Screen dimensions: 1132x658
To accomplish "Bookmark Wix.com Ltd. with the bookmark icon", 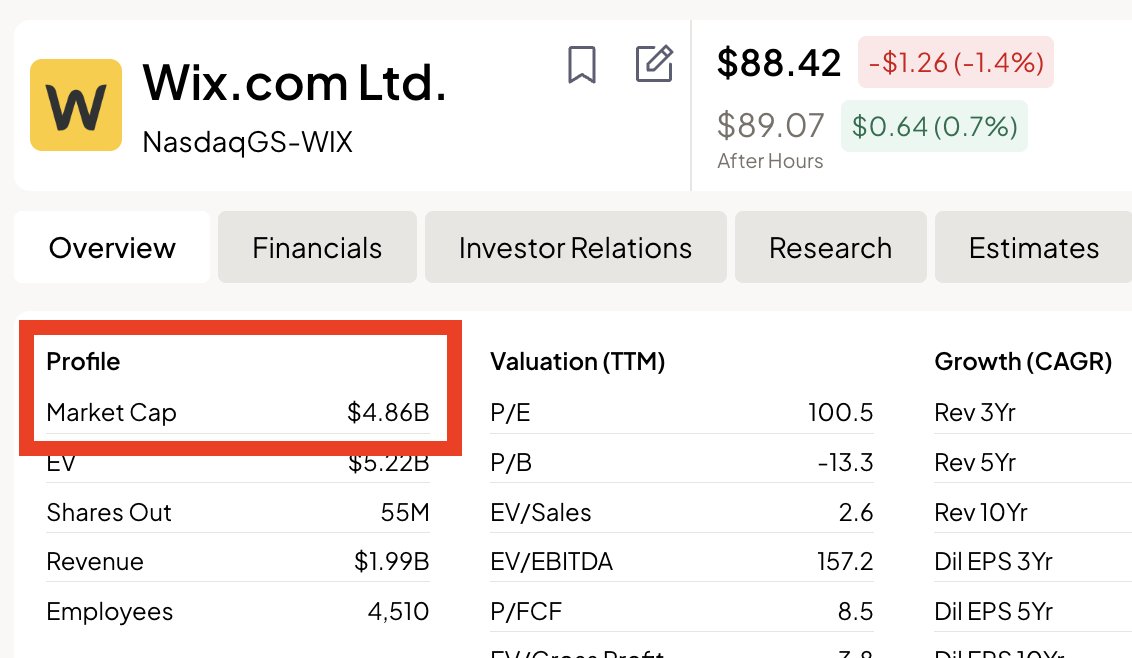I will 581,65.
